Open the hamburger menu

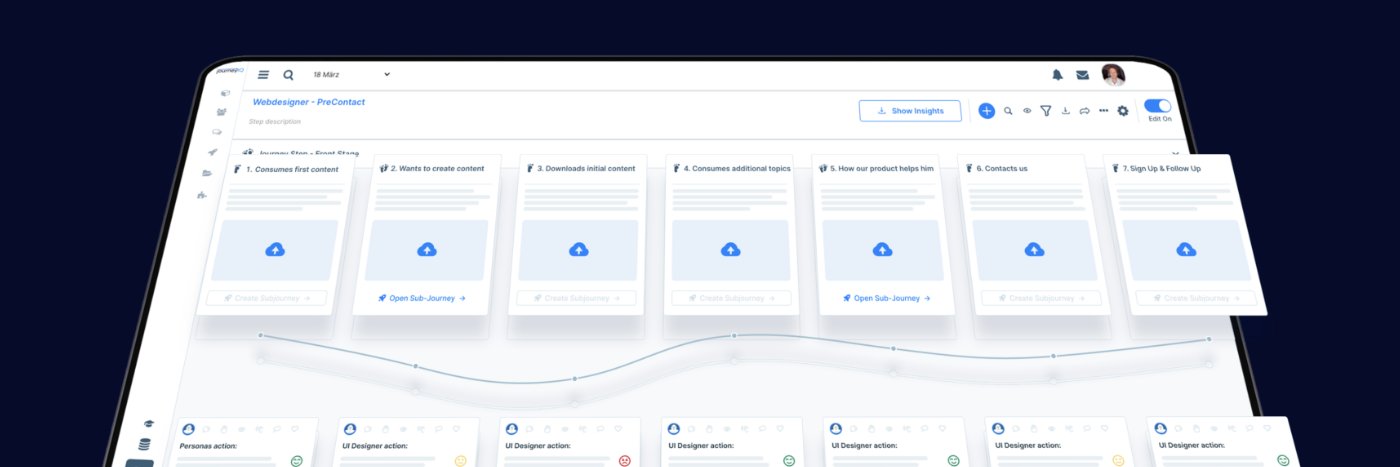(263, 75)
